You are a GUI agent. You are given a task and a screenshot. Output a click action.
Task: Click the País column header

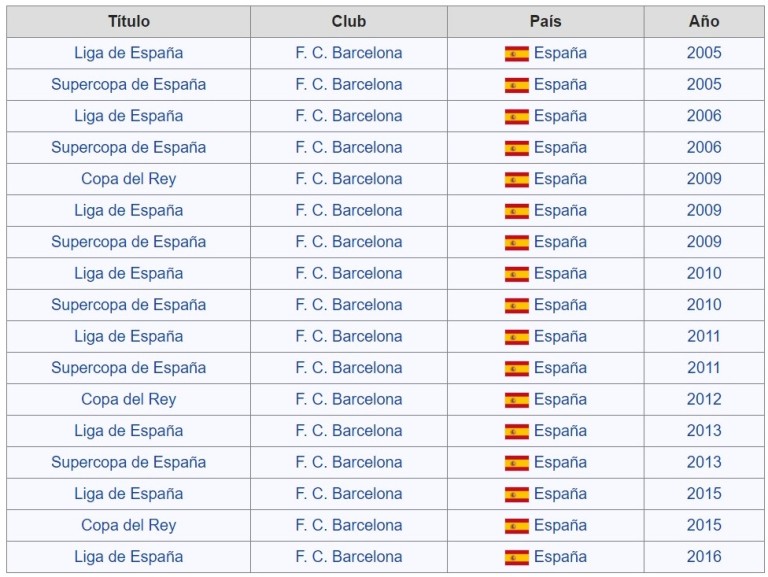pos(546,22)
